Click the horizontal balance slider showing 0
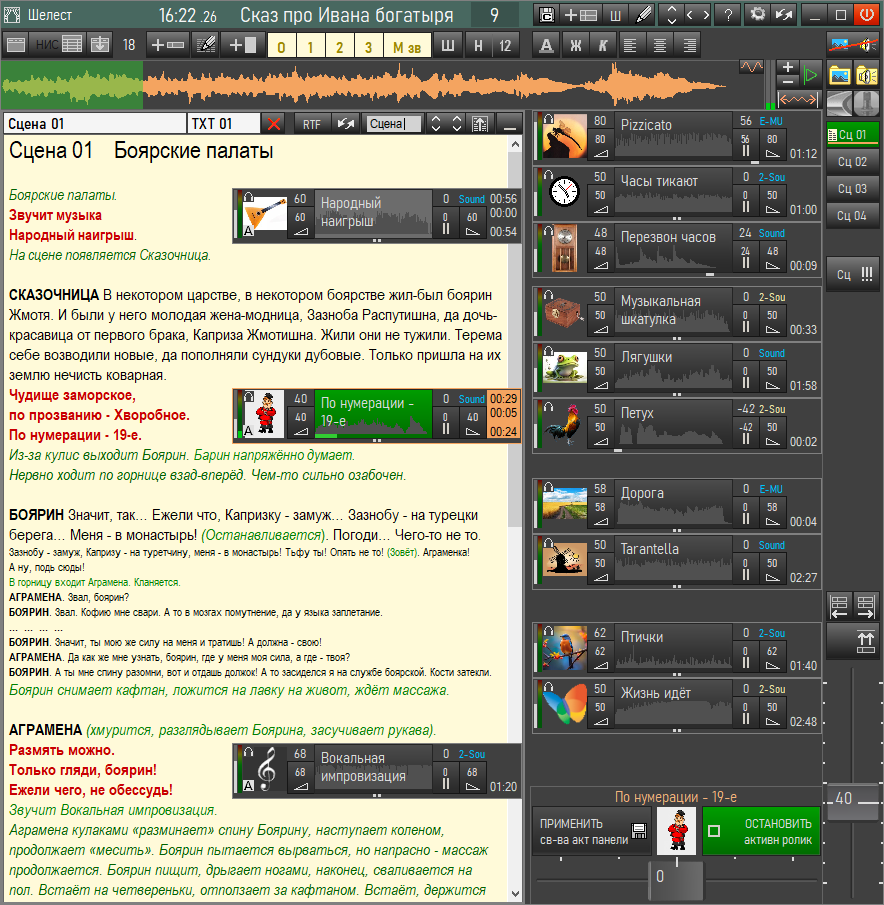The image size is (884, 905). click(x=676, y=880)
